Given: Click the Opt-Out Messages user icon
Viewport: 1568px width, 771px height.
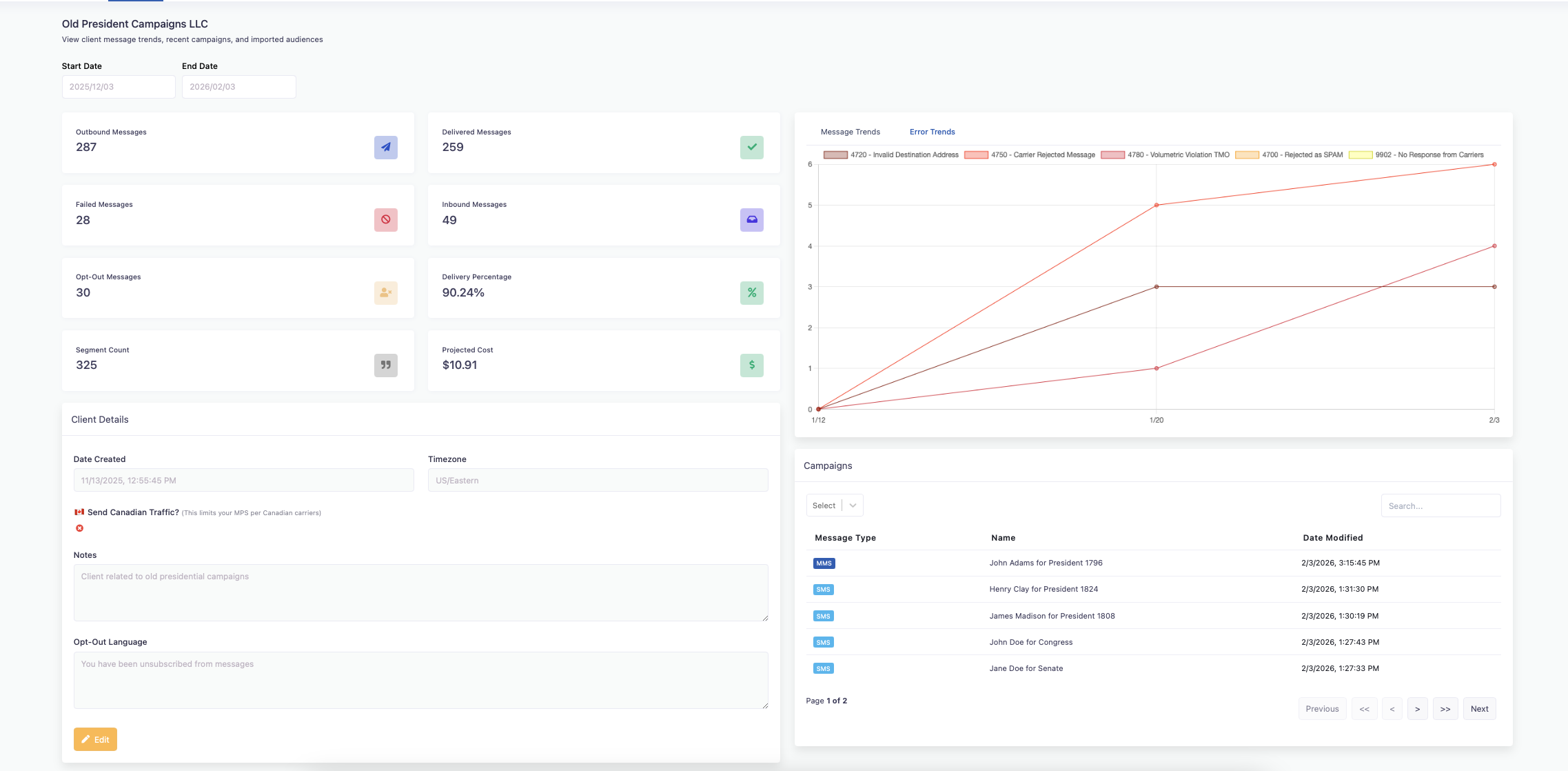Looking at the screenshot, I should [x=385, y=292].
